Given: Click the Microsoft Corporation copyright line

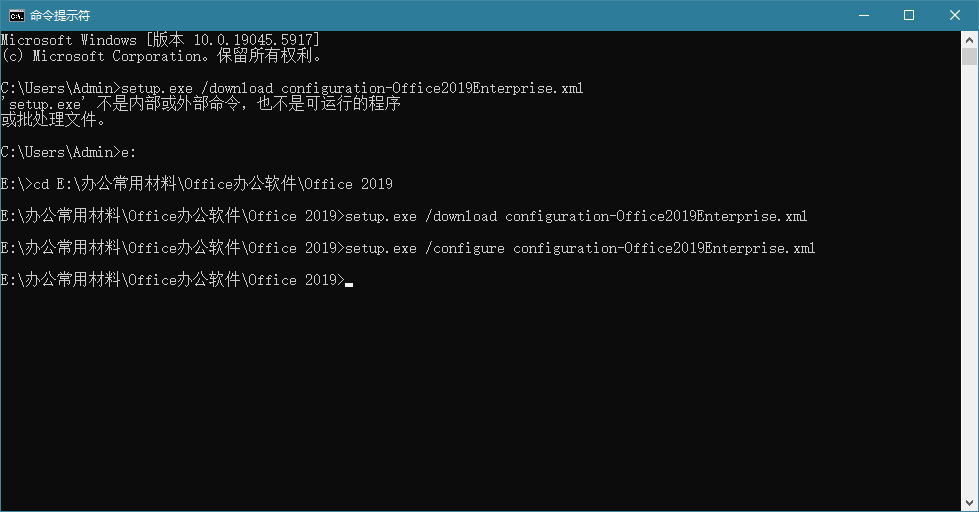Looking at the screenshot, I should (161, 56).
